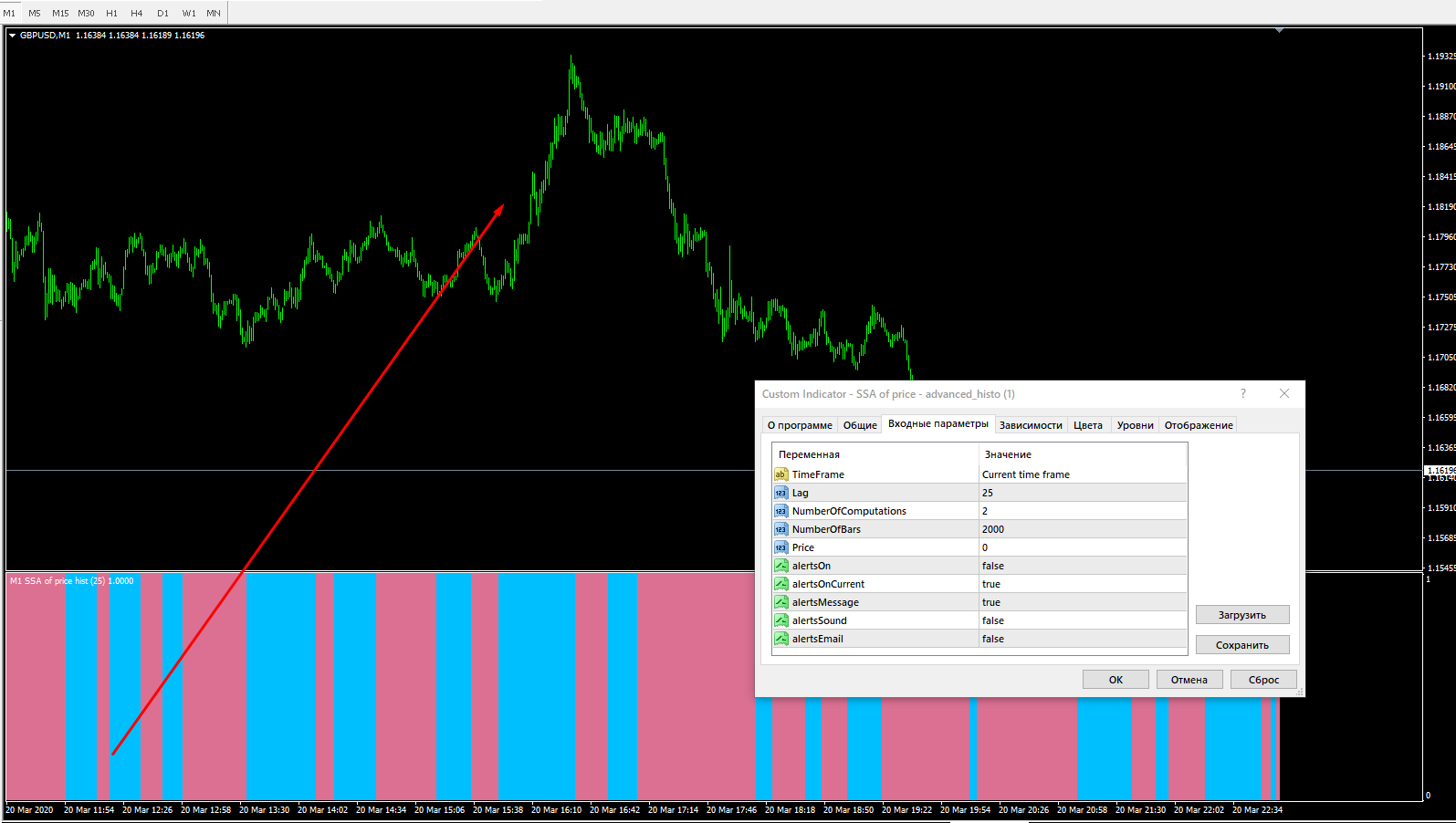Image resolution: width=1456 pixels, height=823 pixels.
Task: Select the alertsOn false value cell
Action: pos(1083,566)
